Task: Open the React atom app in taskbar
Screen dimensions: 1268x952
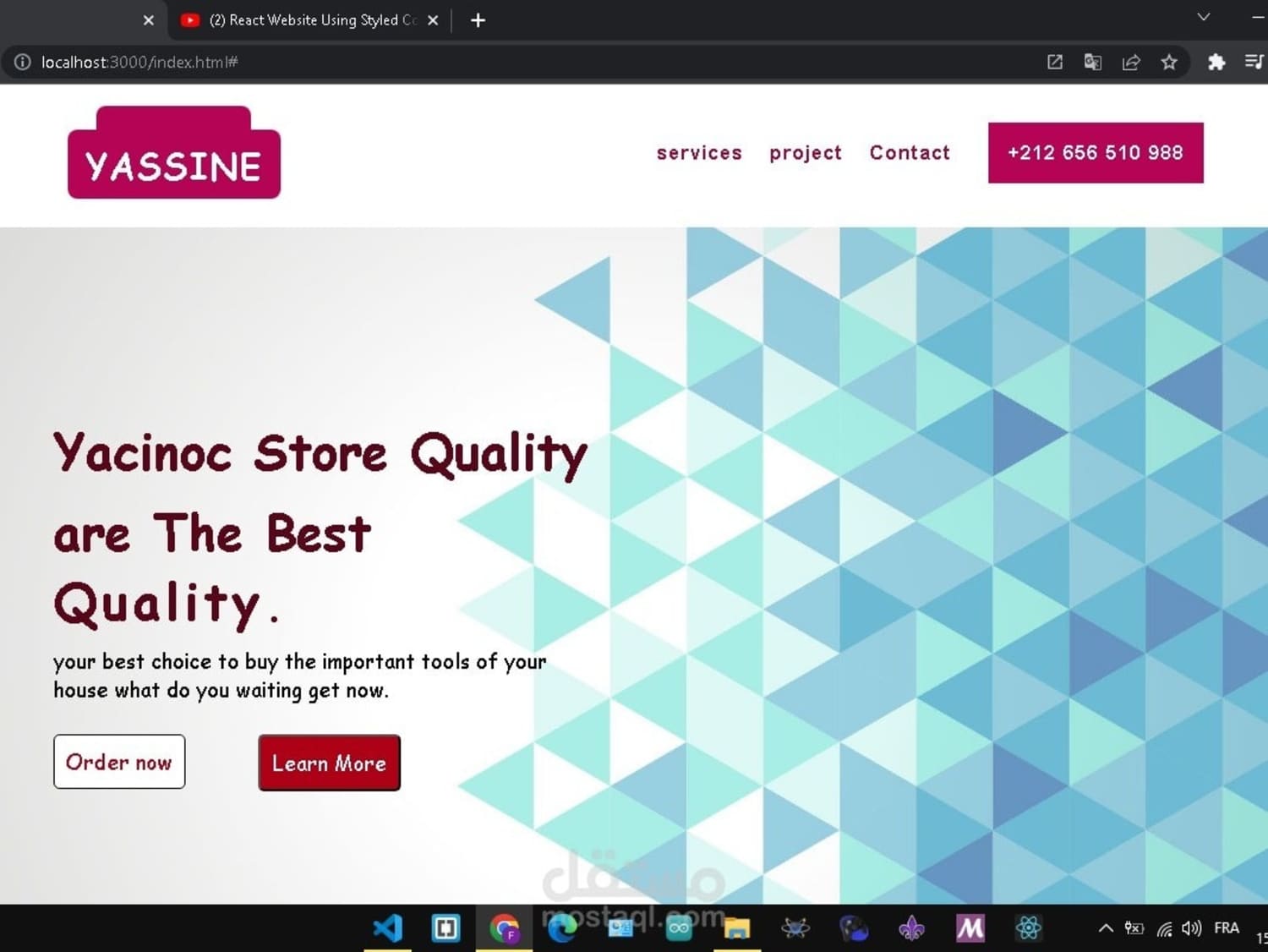Action: click(x=1029, y=928)
